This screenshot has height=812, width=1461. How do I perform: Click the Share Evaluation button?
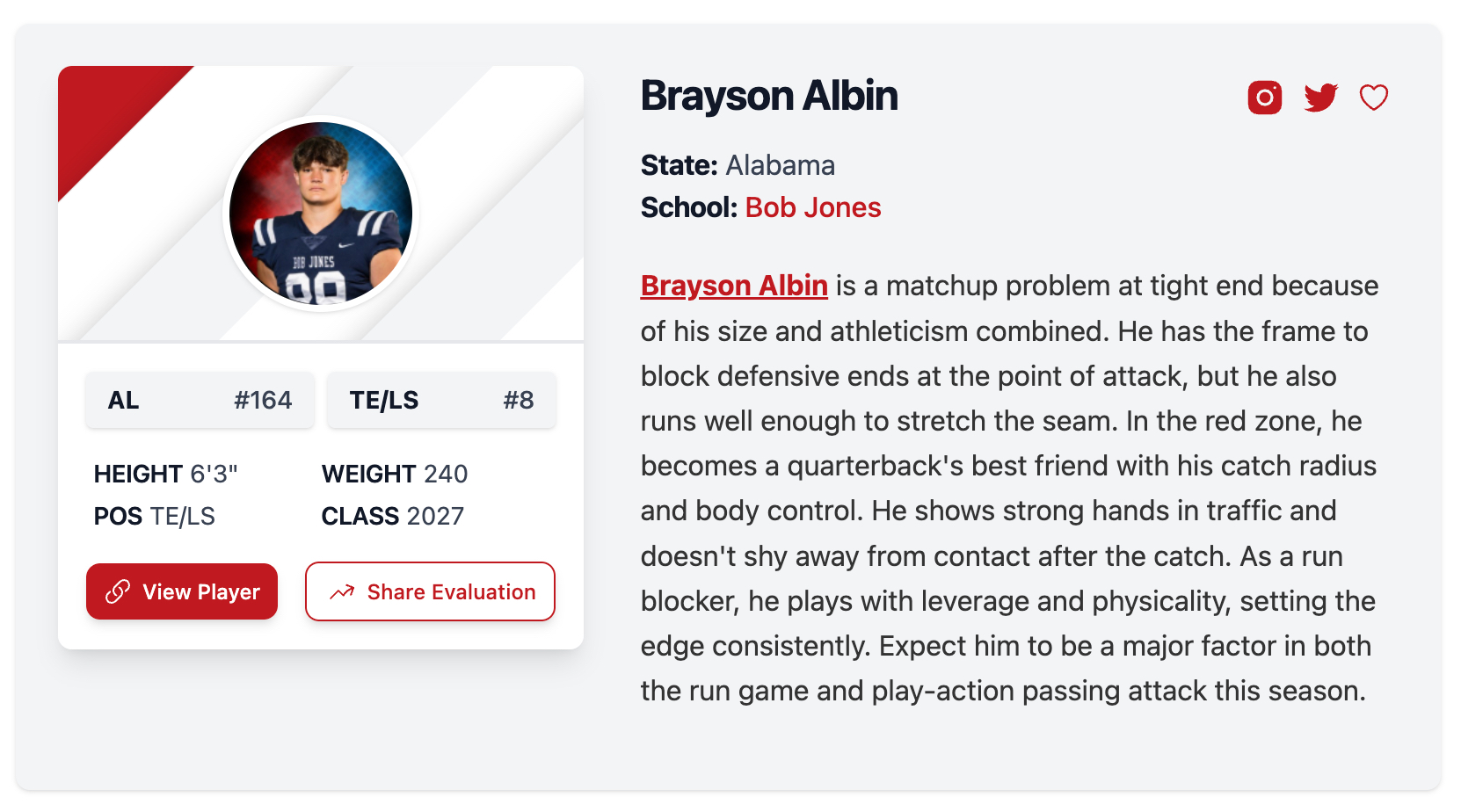[430, 591]
